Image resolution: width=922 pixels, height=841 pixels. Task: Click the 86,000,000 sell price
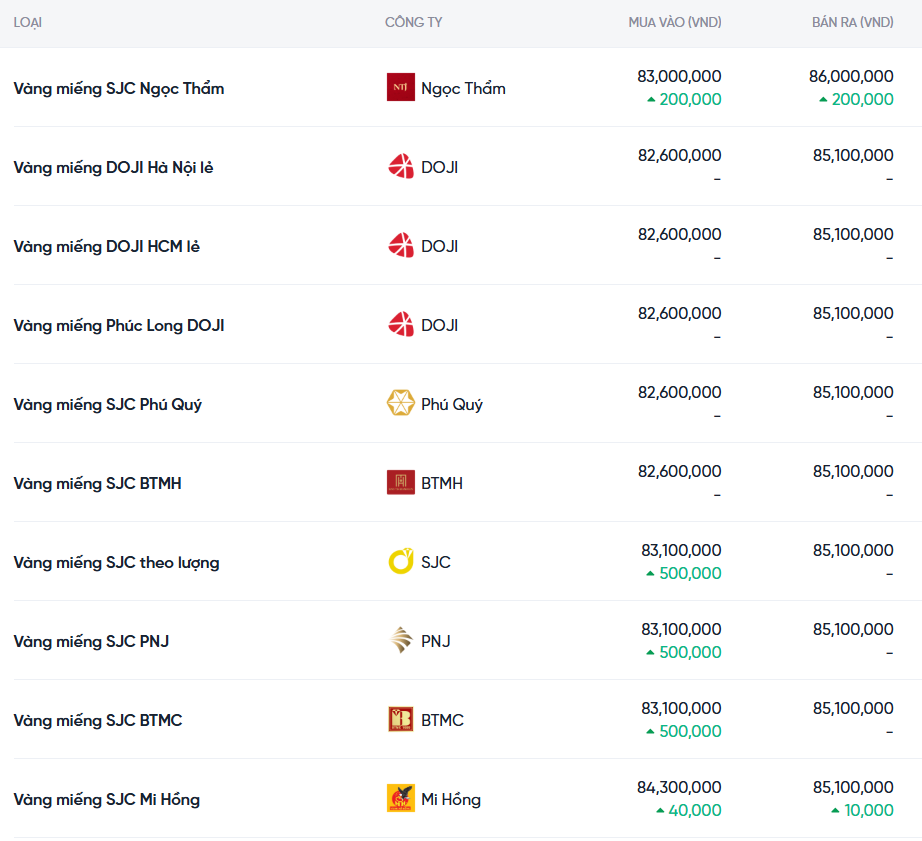851,76
